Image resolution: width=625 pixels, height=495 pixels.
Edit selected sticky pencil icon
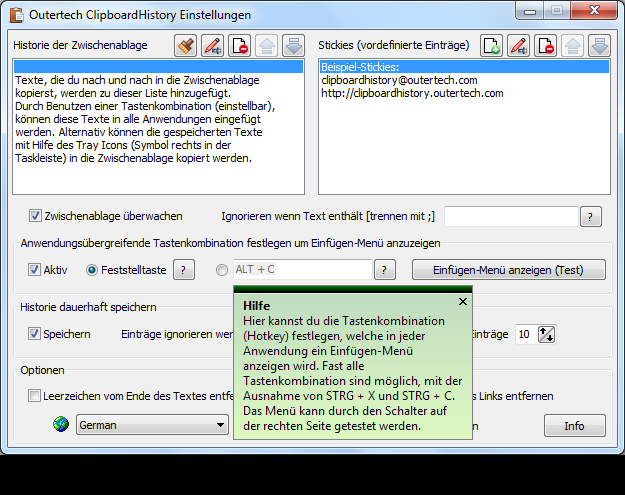518,45
